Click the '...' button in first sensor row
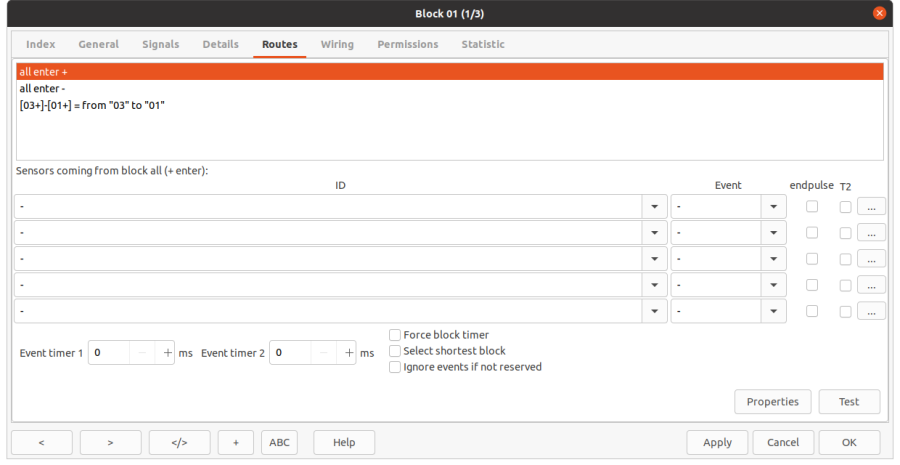900x465 pixels. coord(871,207)
